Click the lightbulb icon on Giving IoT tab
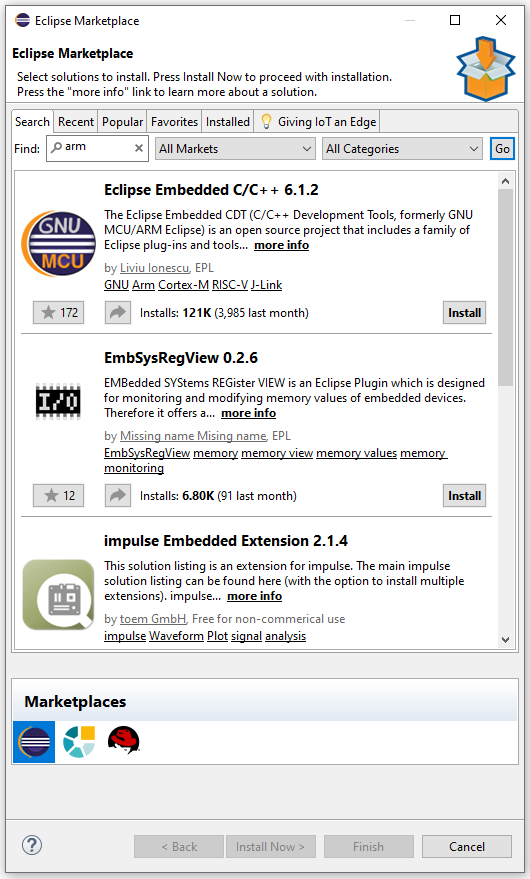This screenshot has width=530, height=879. click(x=266, y=122)
